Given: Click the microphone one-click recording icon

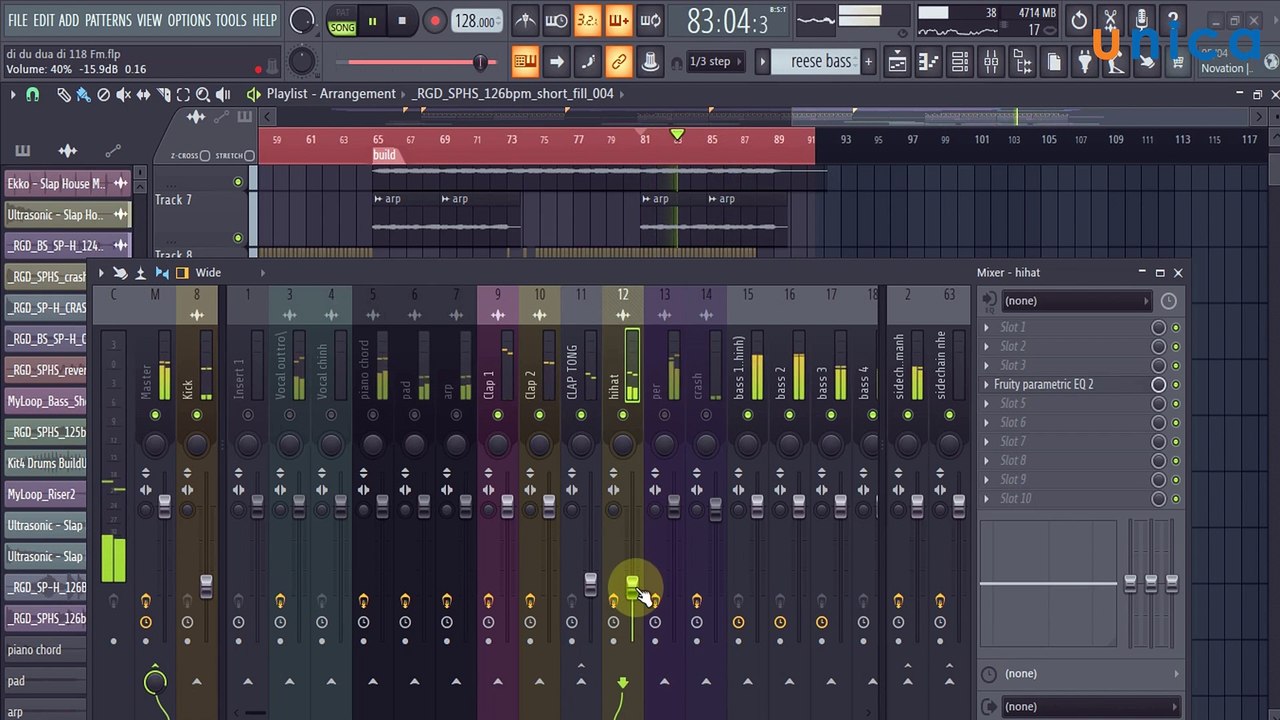Looking at the screenshot, I should [x=1142, y=20].
